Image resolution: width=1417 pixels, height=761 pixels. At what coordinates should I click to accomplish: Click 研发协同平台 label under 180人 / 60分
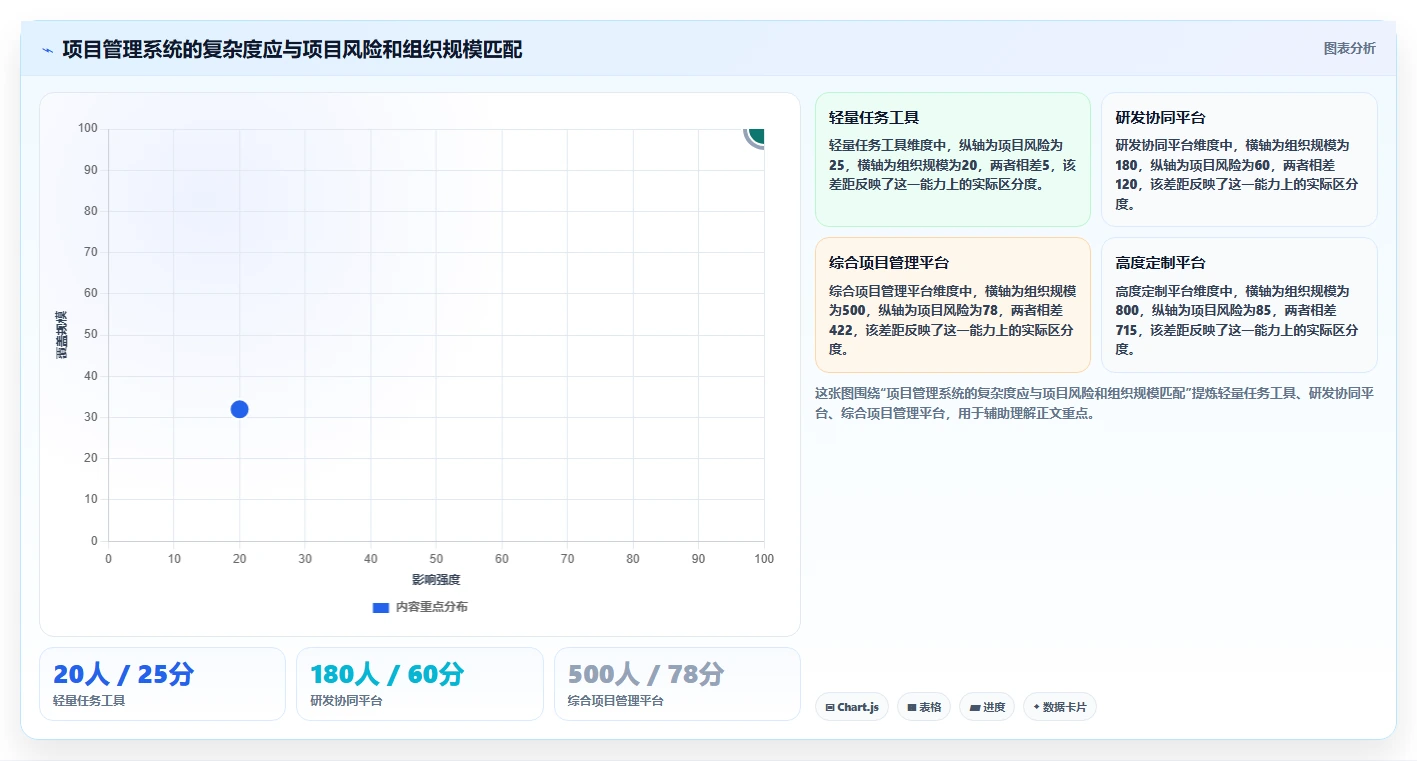click(346, 701)
